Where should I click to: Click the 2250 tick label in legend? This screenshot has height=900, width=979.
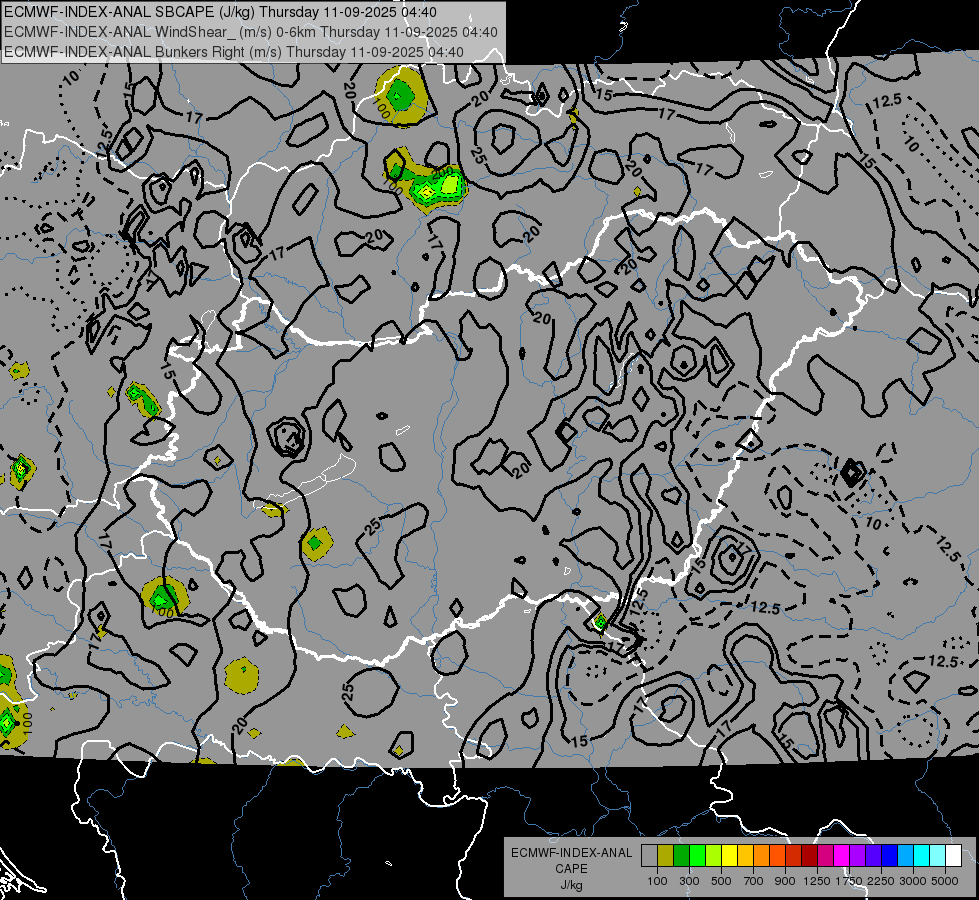(881, 881)
